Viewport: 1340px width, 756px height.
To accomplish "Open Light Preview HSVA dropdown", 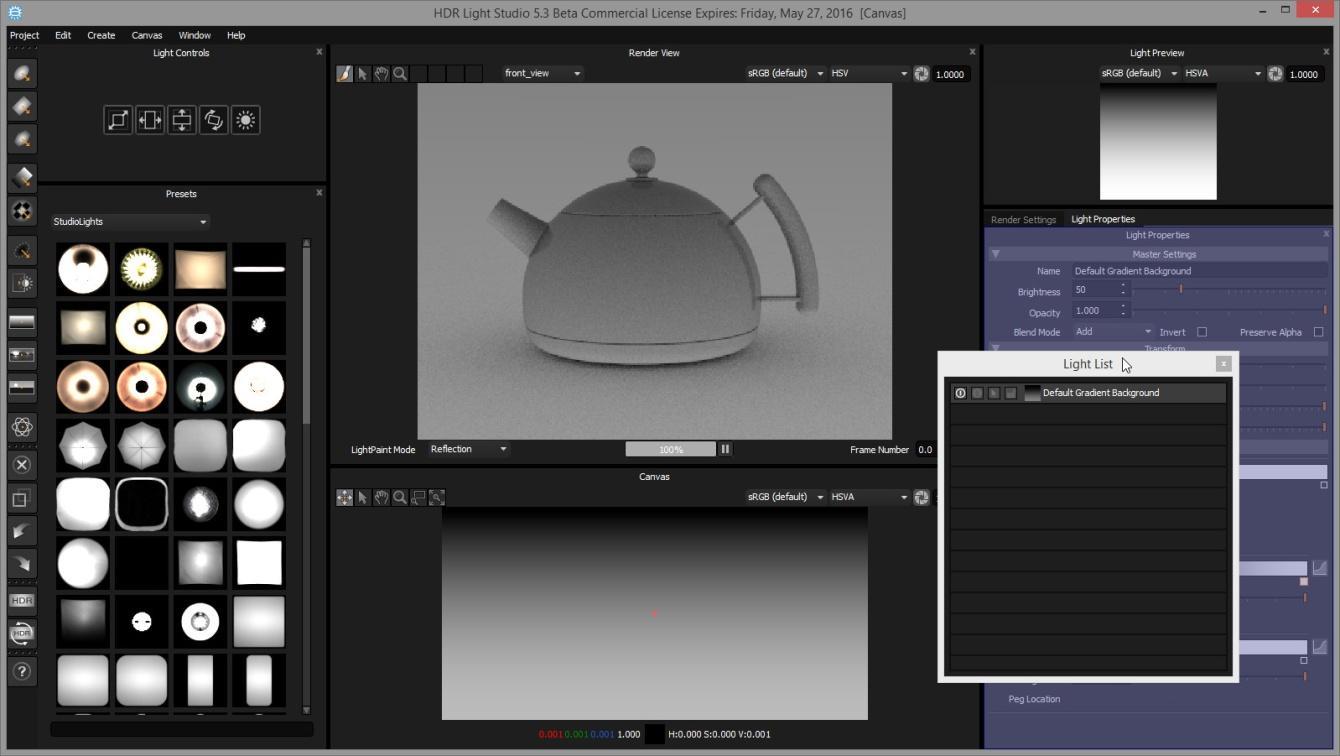I will click(1223, 74).
